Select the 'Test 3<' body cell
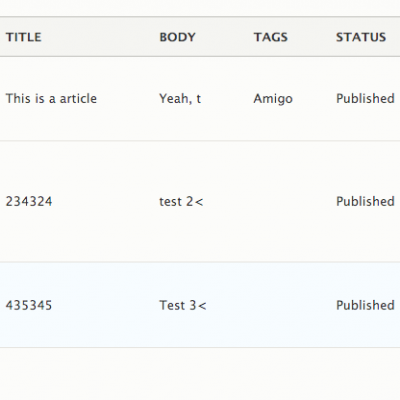Screen dimensions: 400x400 183,305
